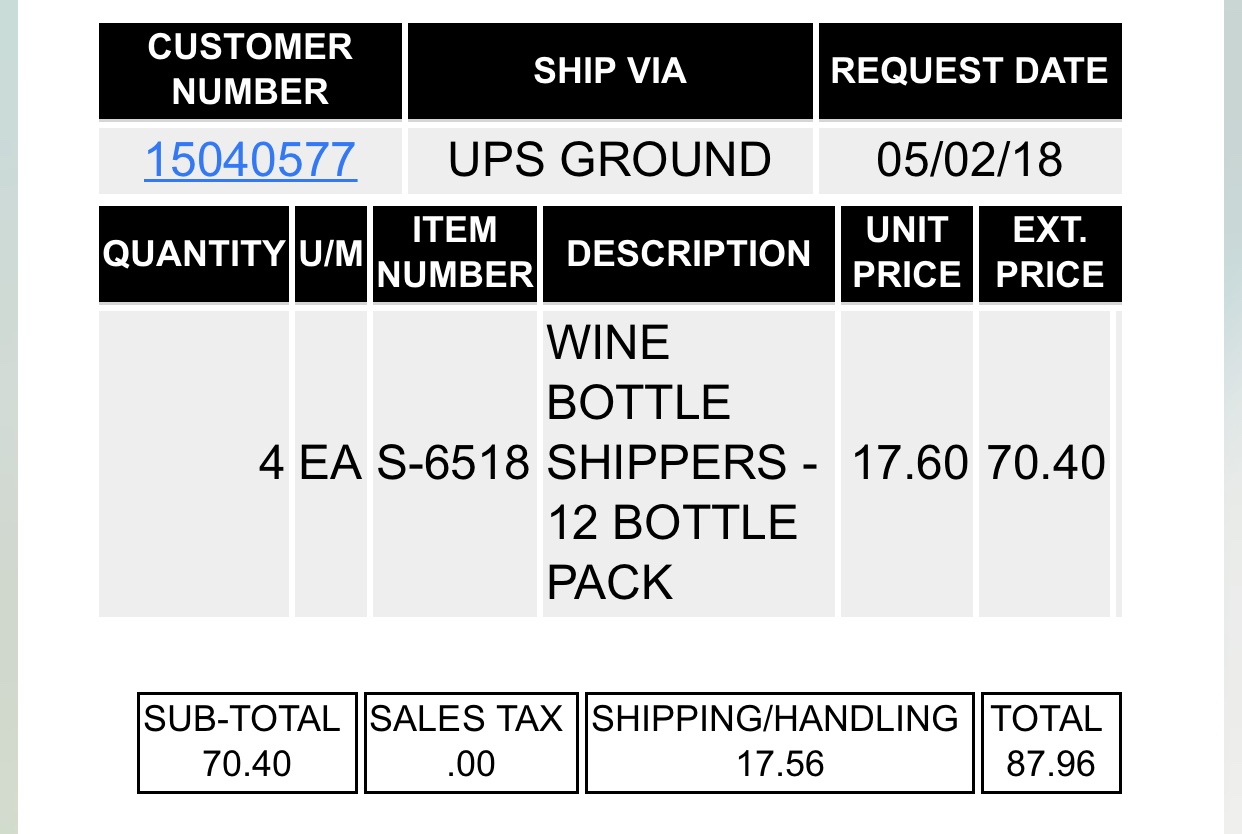This screenshot has width=1242, height=834.
Task: Click the SUB-TOTAL box
Action: [x=247, y=742]
